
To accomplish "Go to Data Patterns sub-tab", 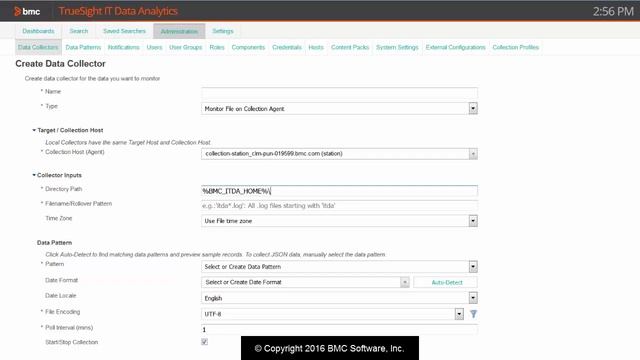I will tap(83, 47).
